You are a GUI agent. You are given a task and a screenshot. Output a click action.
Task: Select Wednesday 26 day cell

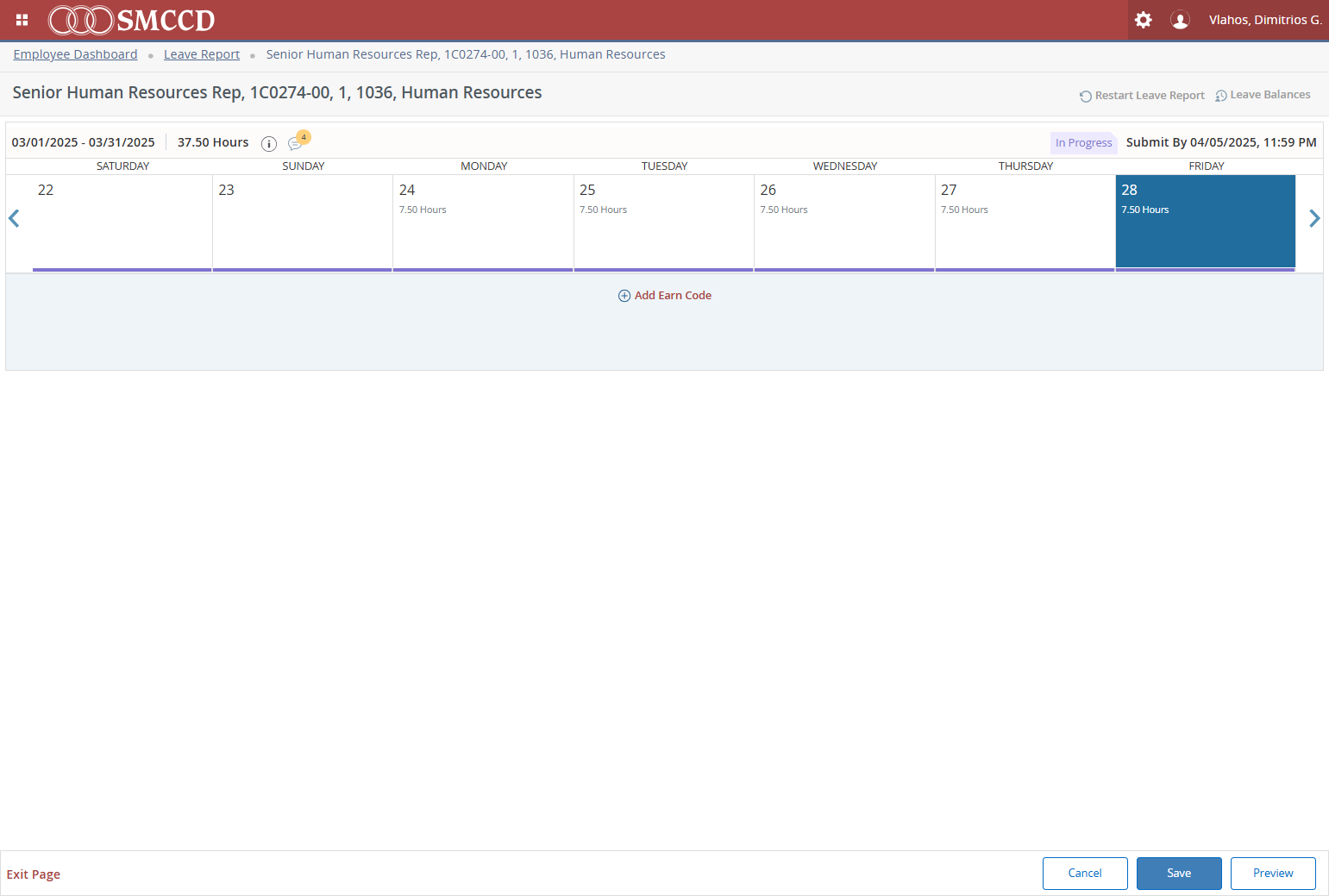coord(844,223)
